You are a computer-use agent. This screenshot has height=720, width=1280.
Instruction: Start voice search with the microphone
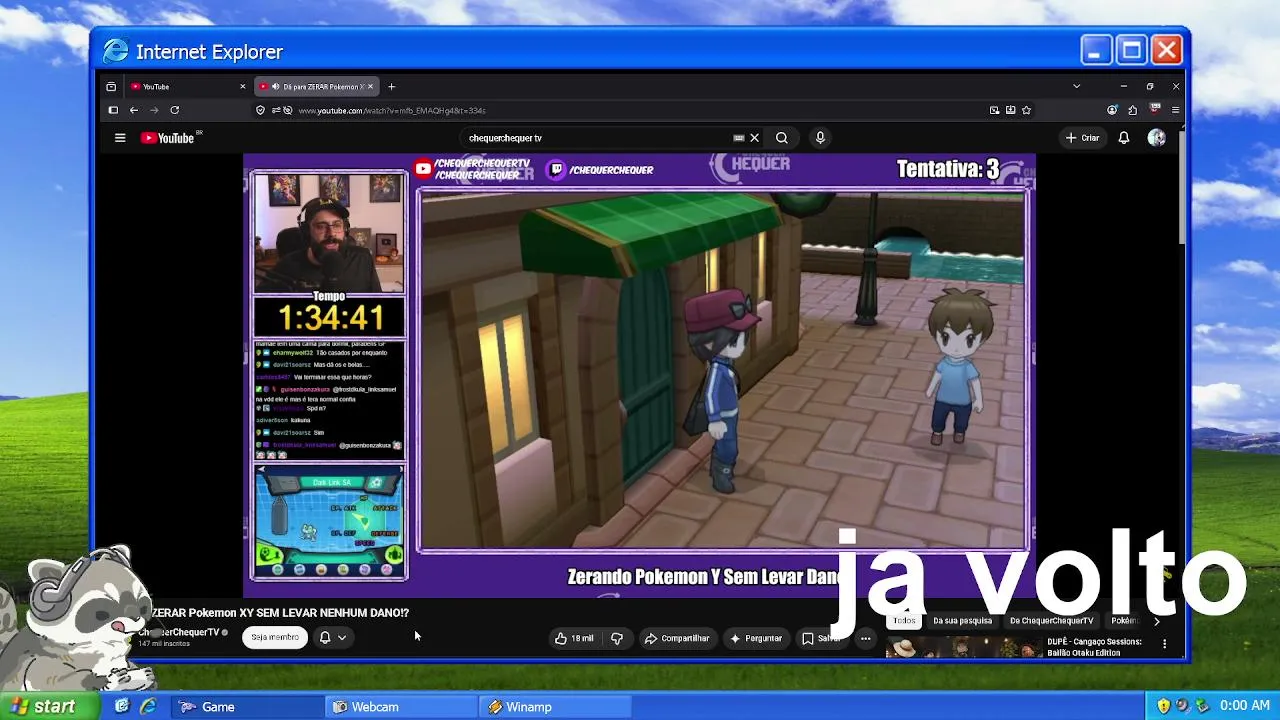point(820,138)
